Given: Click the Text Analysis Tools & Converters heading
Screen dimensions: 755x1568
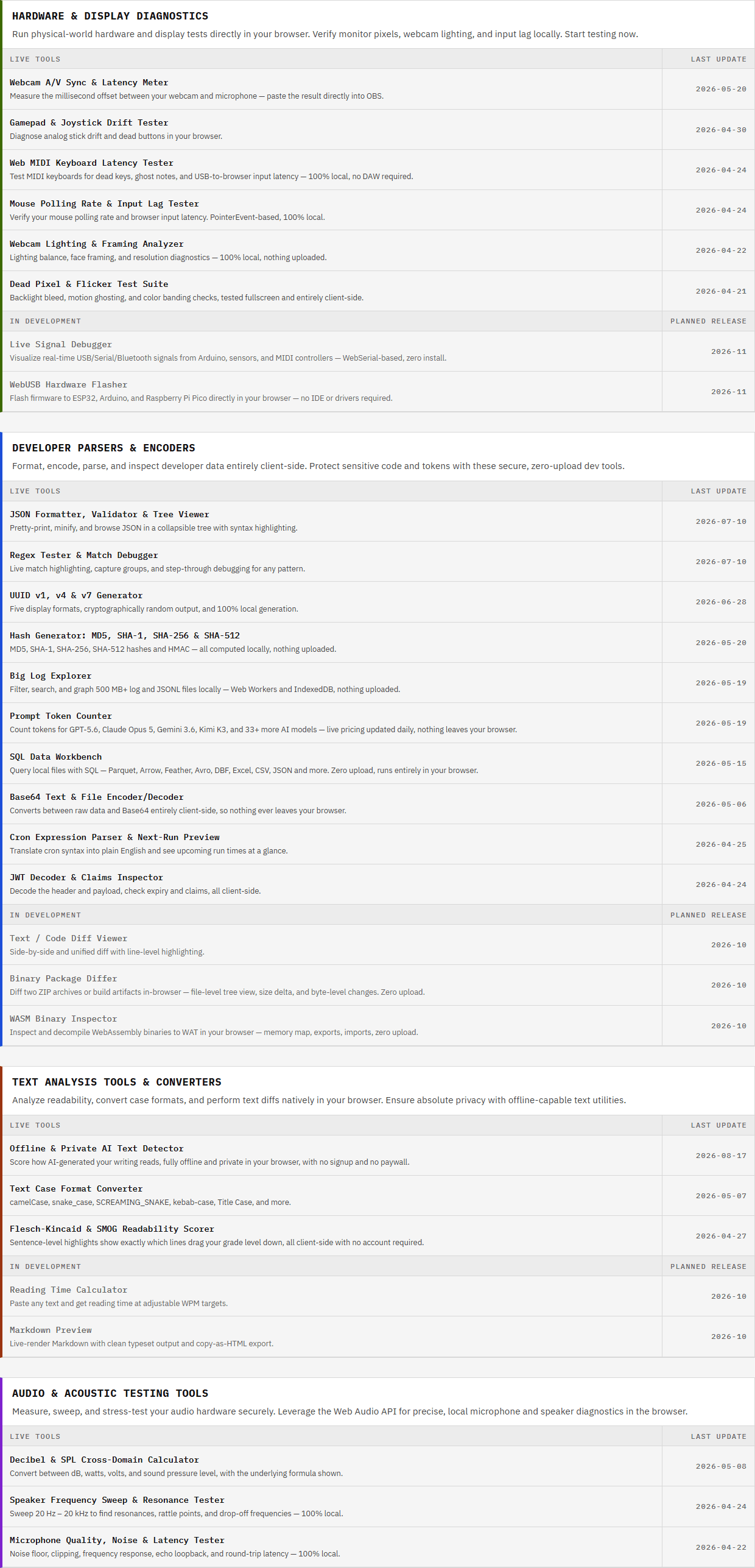Looking at the screenshot, I should point(117,1082).
